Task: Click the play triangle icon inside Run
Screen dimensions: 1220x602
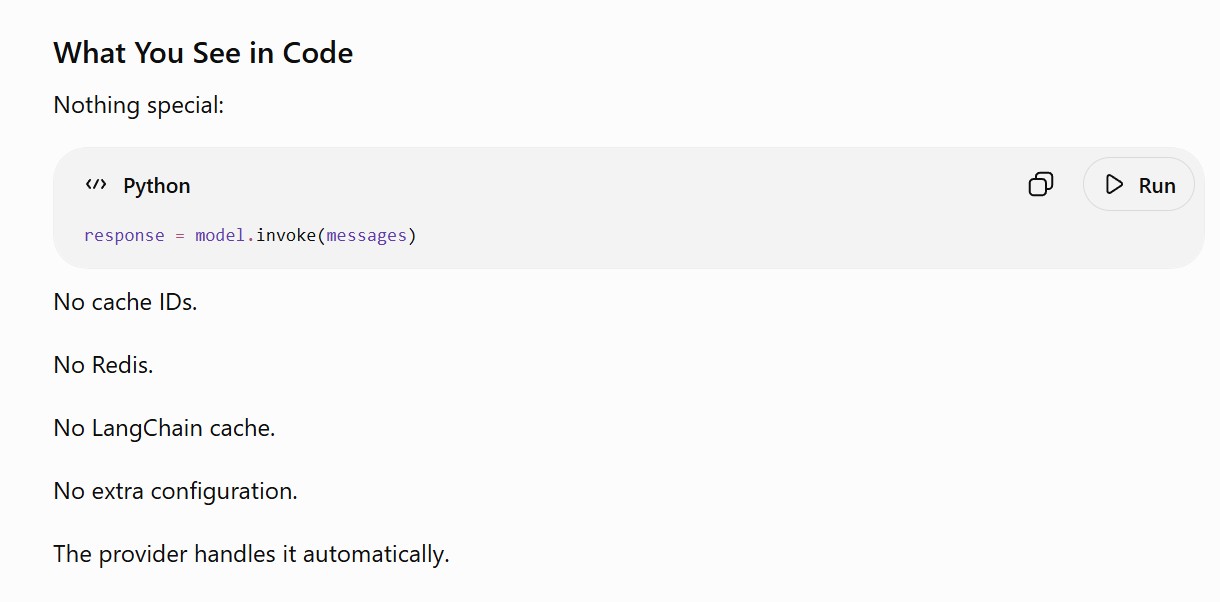Action: [1114, 185]
